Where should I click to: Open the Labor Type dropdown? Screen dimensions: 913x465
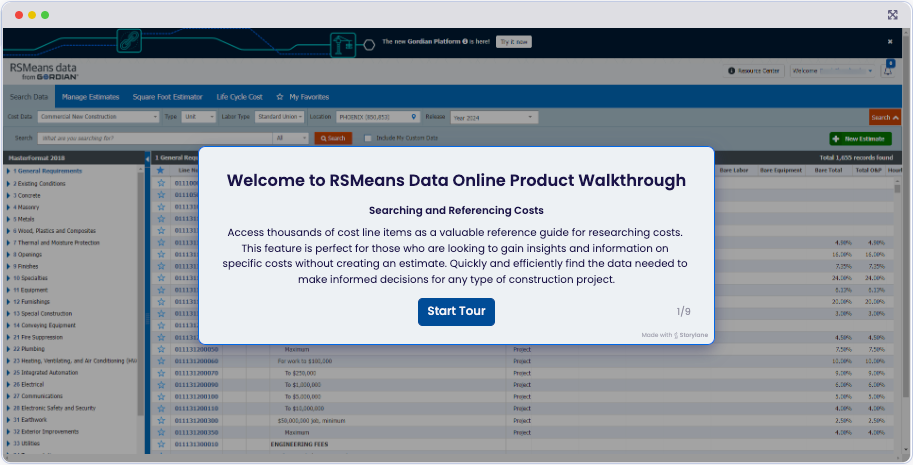coord(280,117)
